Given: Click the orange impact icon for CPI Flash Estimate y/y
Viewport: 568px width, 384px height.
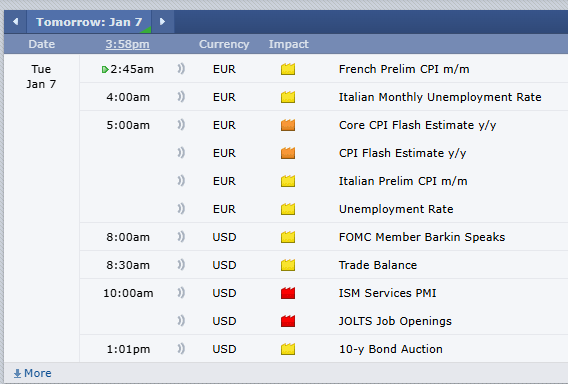Looking at the screenshot, I should coord(288,153).
